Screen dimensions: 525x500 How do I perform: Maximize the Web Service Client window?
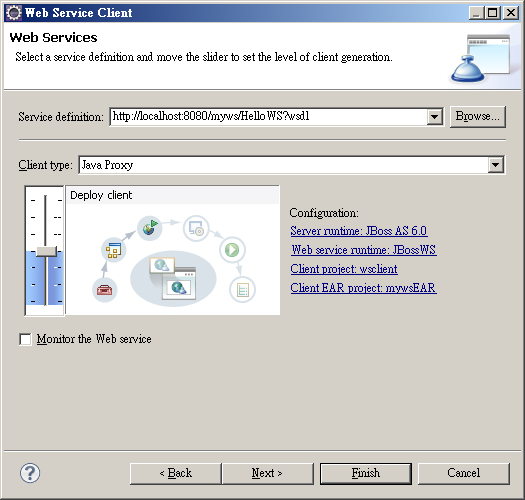tap(493, 13)
